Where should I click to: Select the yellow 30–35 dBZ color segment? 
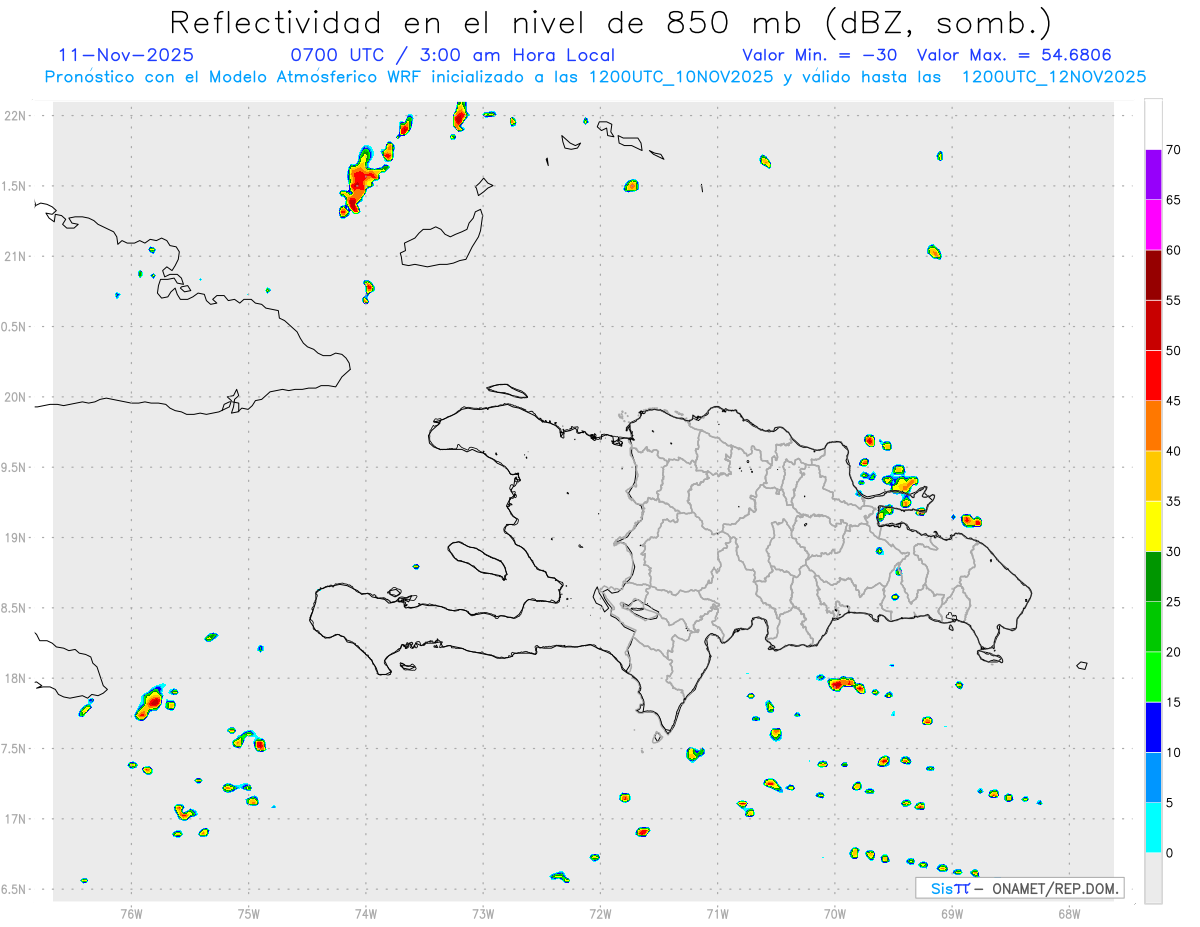(x=1153, y=526)
